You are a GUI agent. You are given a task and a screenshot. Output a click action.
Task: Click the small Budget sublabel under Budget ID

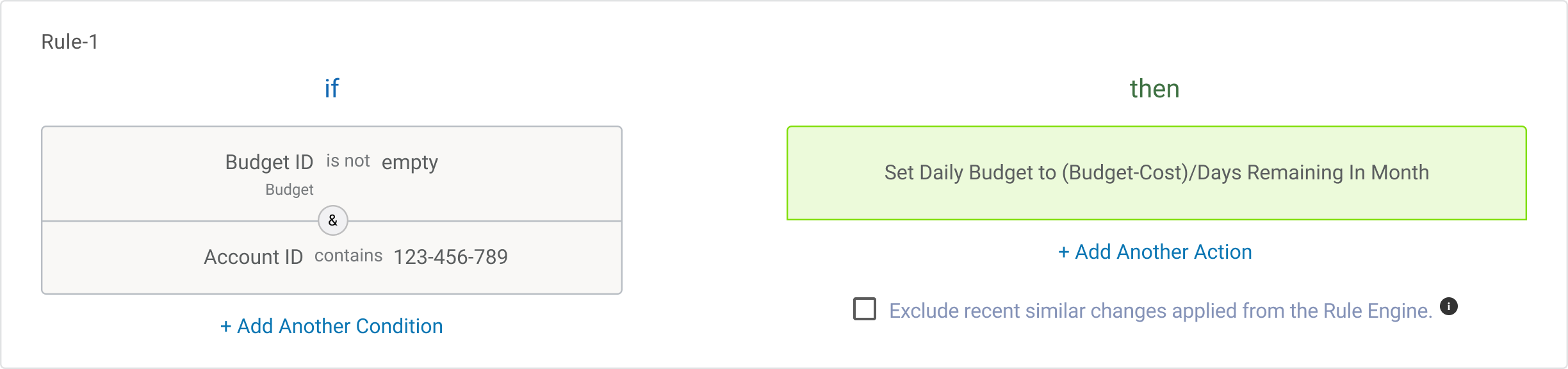tap(290, 190)
